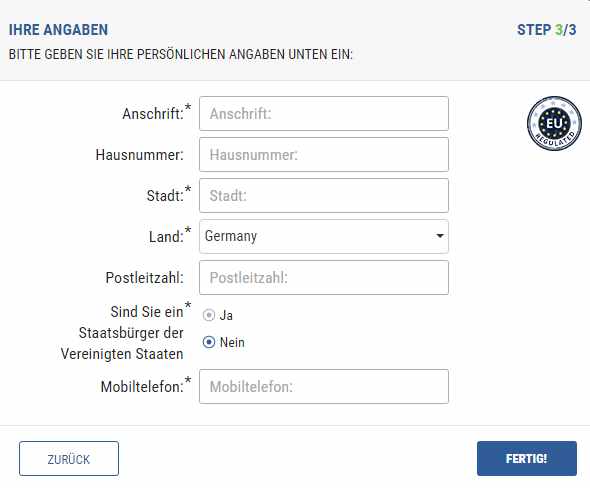Image resolution: width=590 pixels, height=488 pixels.
Task: Click the Mobiltelefon field label
Action: 142,386
